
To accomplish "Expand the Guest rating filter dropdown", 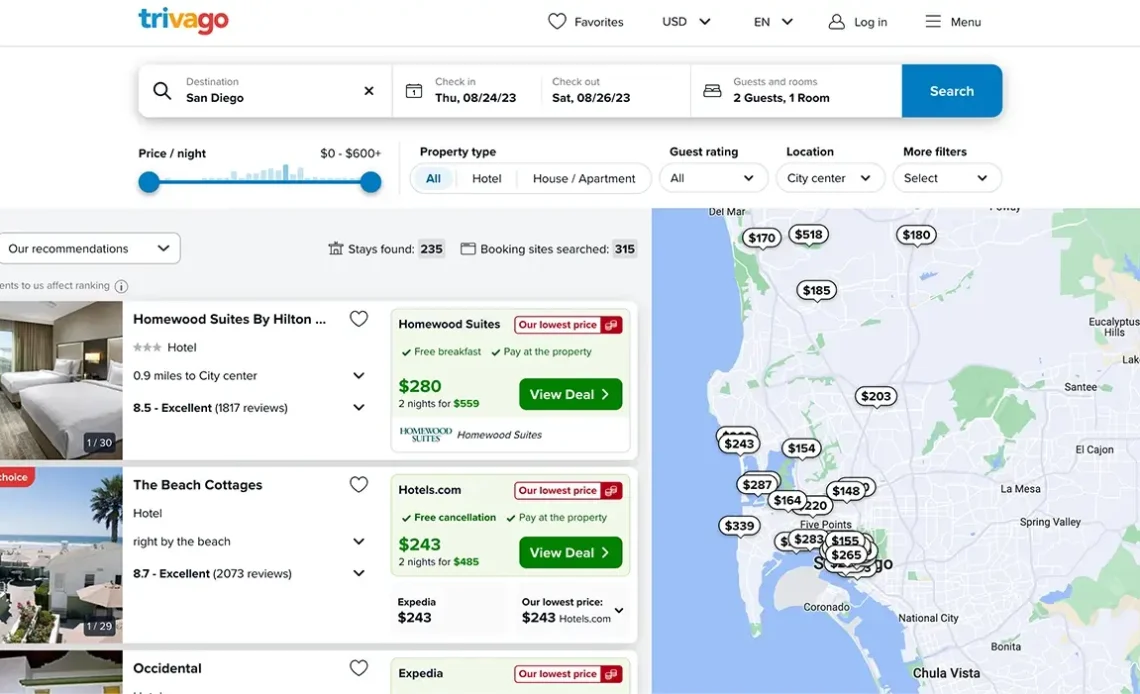I will tap(712, 178).
